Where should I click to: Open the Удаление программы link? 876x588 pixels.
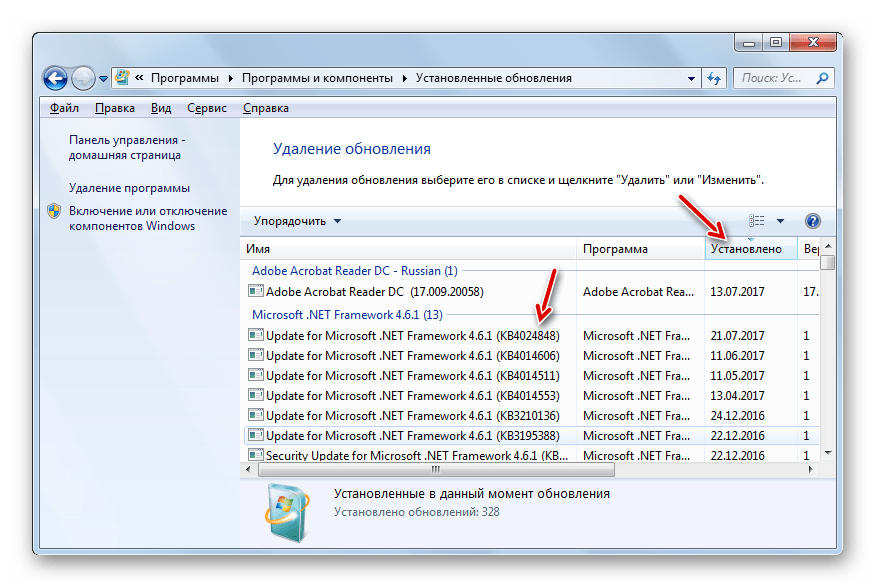click(129, 188)
